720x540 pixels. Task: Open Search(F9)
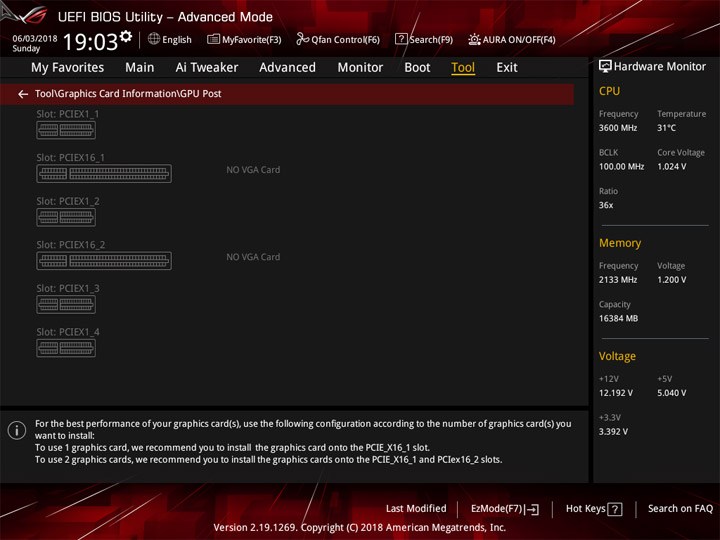click(424, 39)
